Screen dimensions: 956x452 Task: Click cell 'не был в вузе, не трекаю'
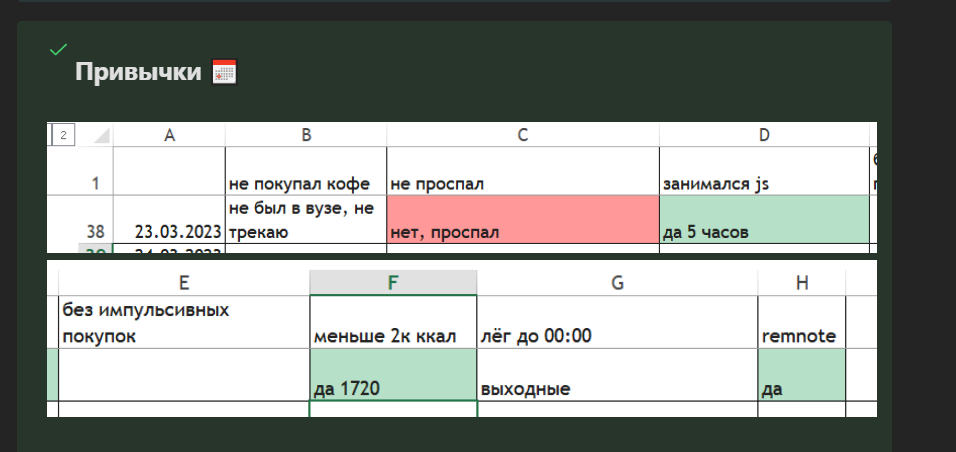click(306, 220)
